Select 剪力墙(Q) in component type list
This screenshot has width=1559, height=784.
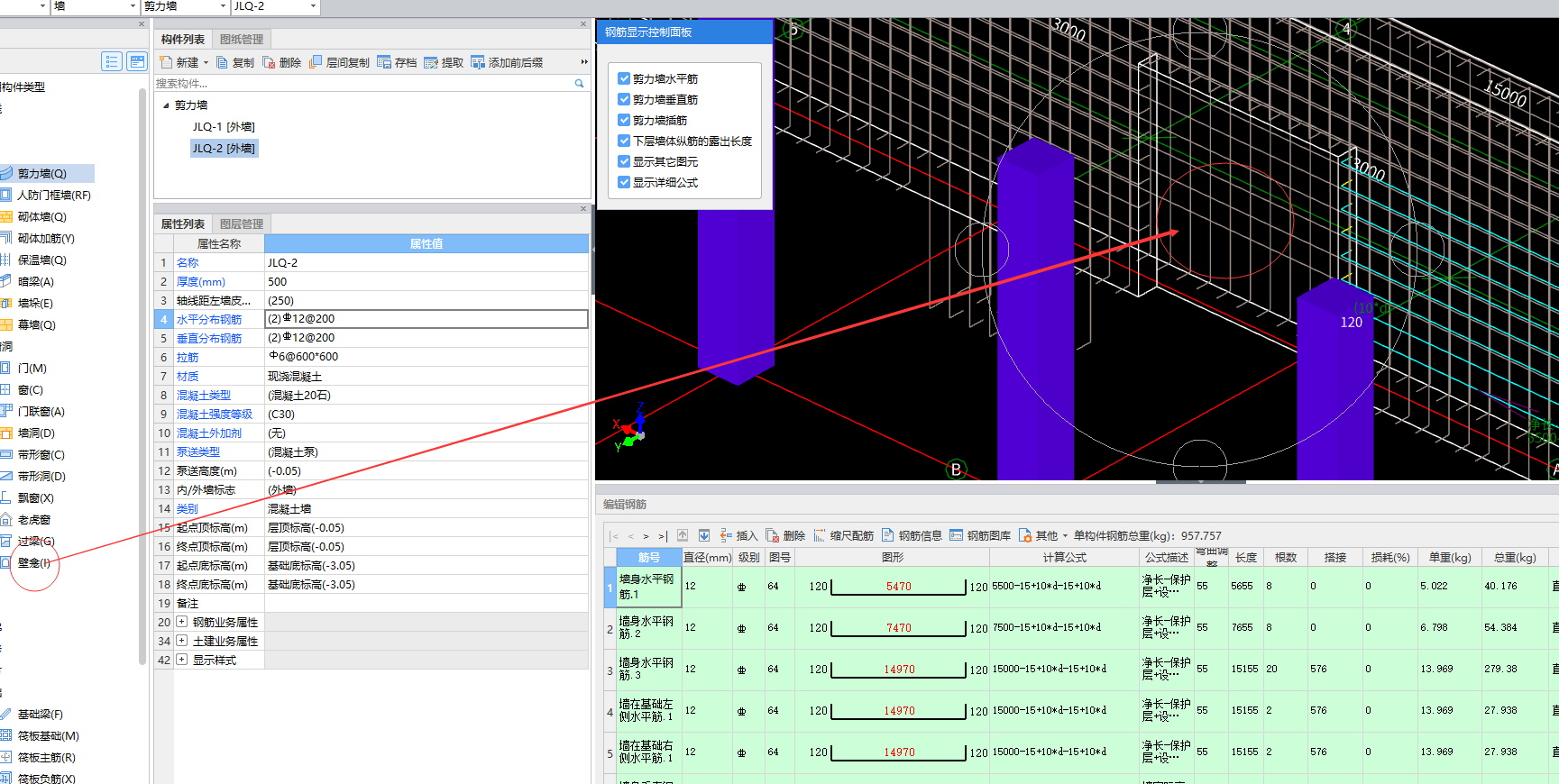pos(43,173)
